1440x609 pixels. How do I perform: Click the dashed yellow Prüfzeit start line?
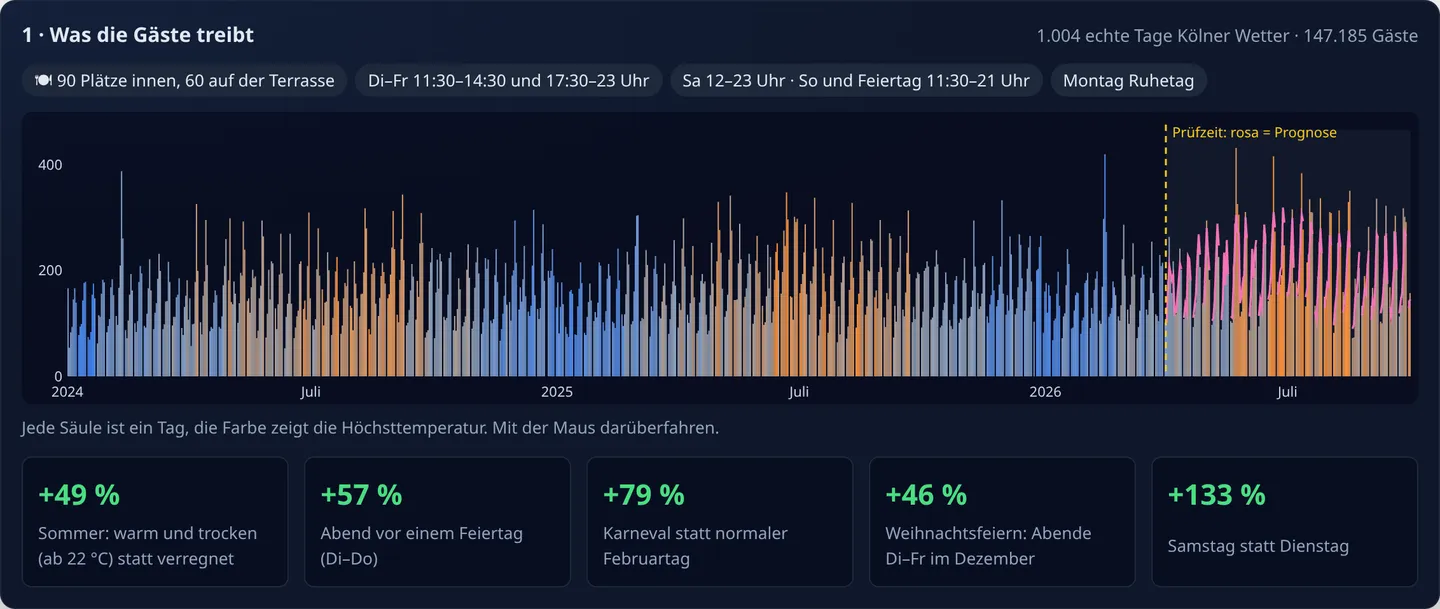click(x=1166, y=250)
